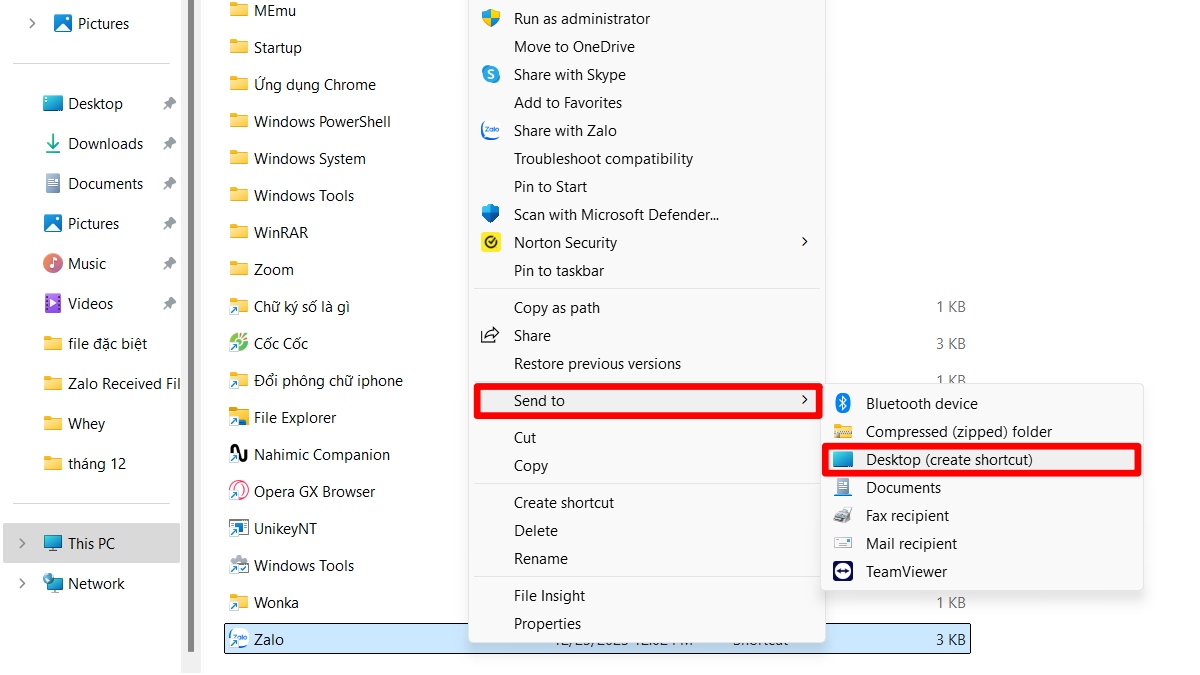Click the Mail recipient envelope icon
This screenshot has width=1200, height=675.
tap(843, 543)
